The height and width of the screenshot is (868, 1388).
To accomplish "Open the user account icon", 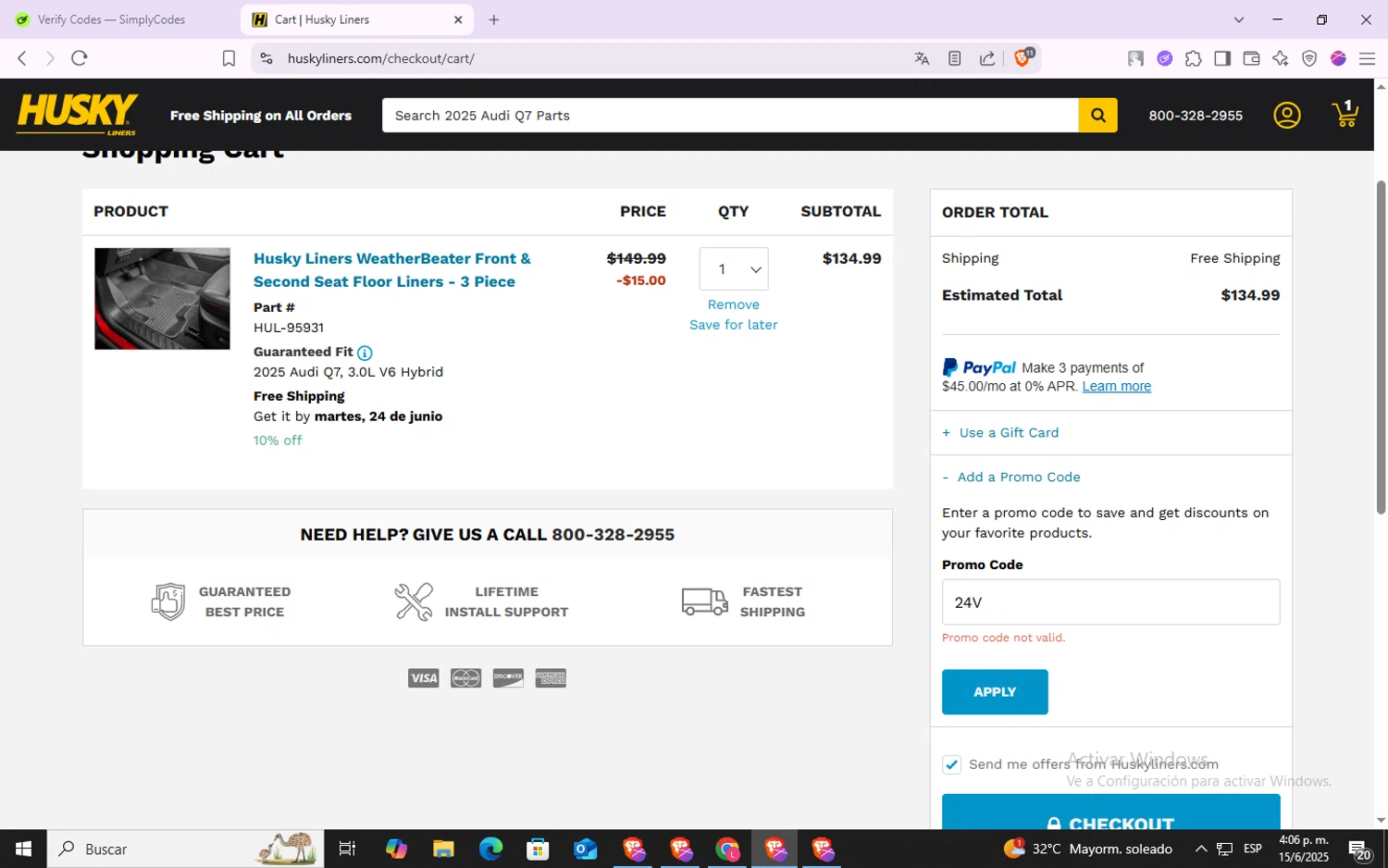I will (x=1287, y=116).
